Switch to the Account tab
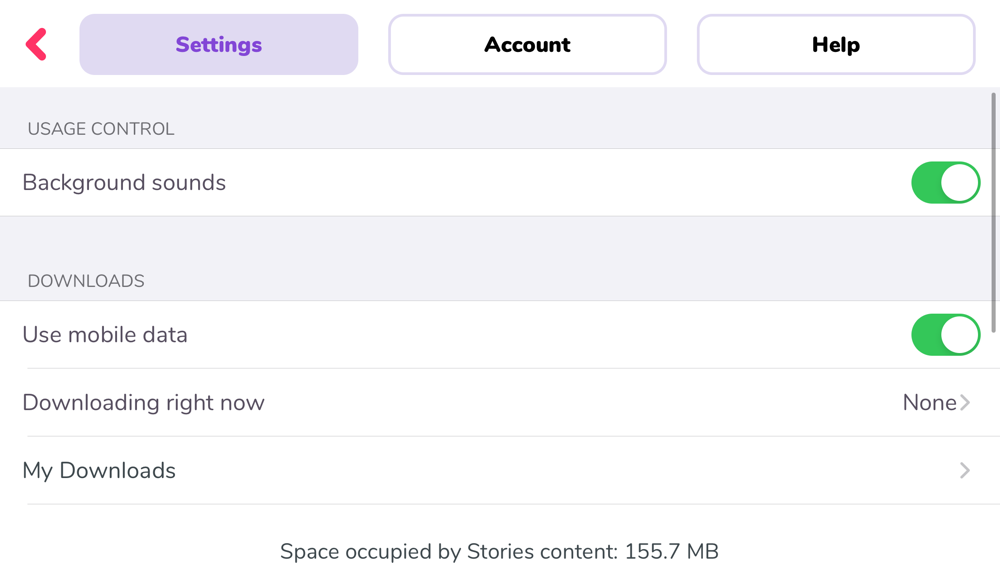 click(x=527, y=45)
